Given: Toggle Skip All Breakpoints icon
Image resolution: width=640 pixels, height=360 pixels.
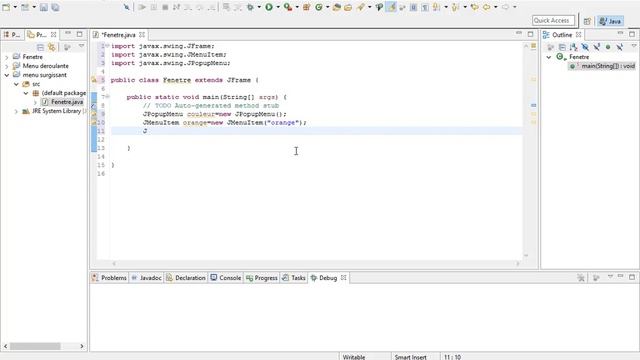Looking at the screenshot, I should pyautogui.click(x=127, y=7).
